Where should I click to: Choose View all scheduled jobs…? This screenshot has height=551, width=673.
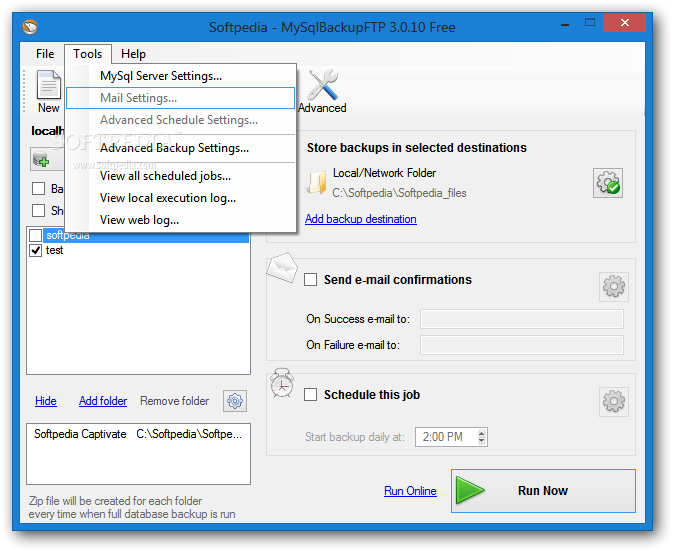coord(180,176)
